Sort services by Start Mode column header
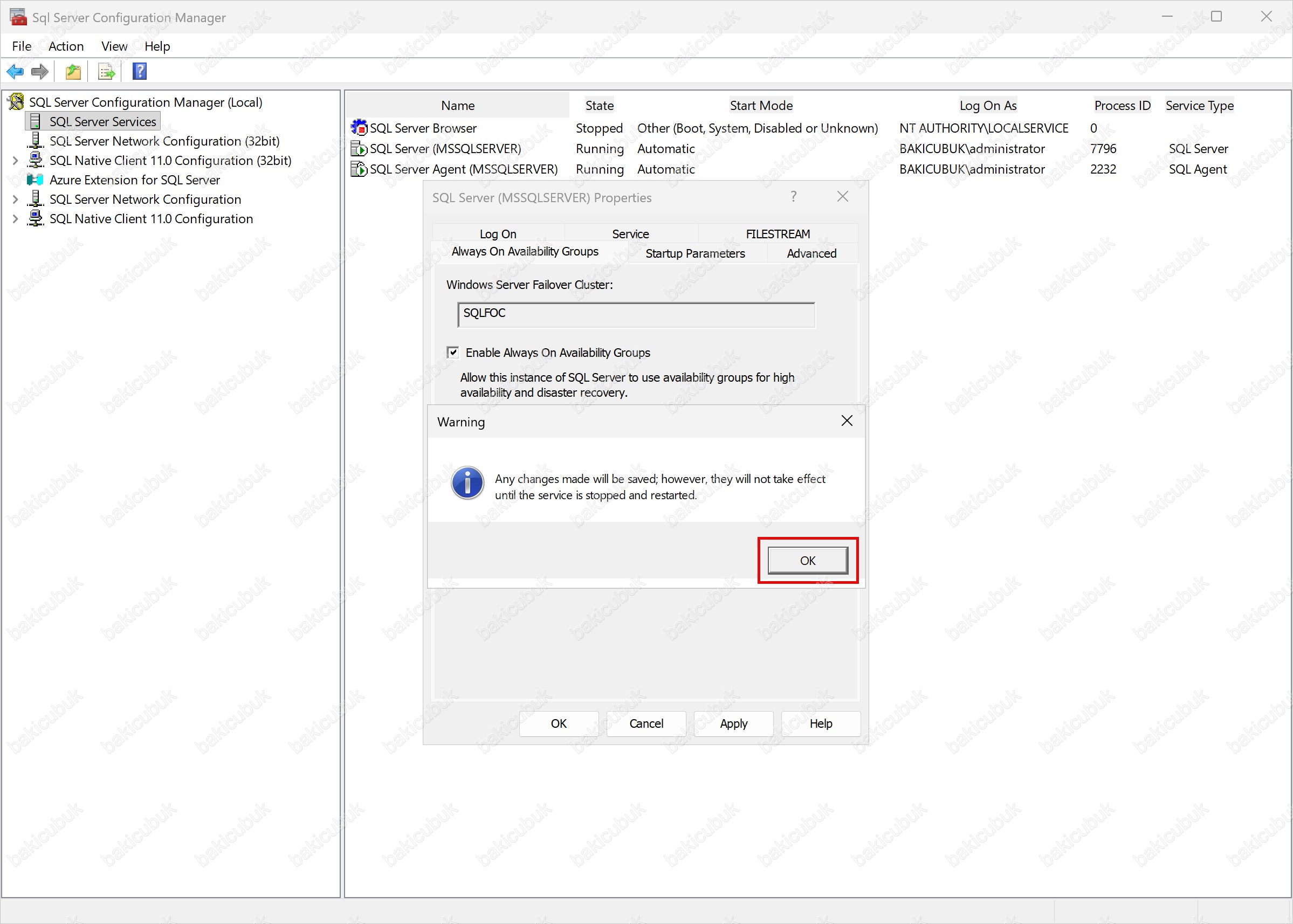Viewport: 1293px width, 924px height. point(761,105)
